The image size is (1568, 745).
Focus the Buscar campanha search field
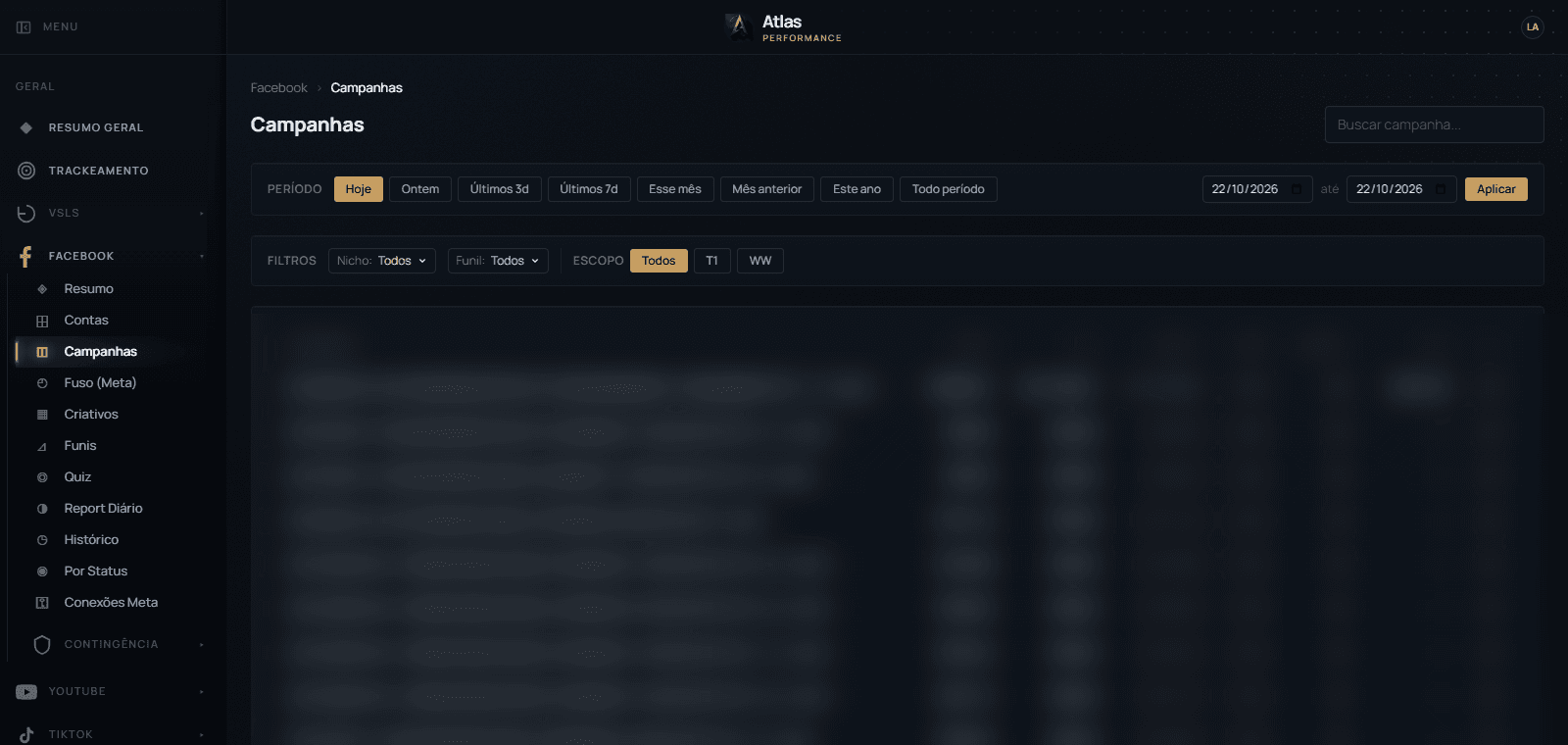pos(1435,124)
